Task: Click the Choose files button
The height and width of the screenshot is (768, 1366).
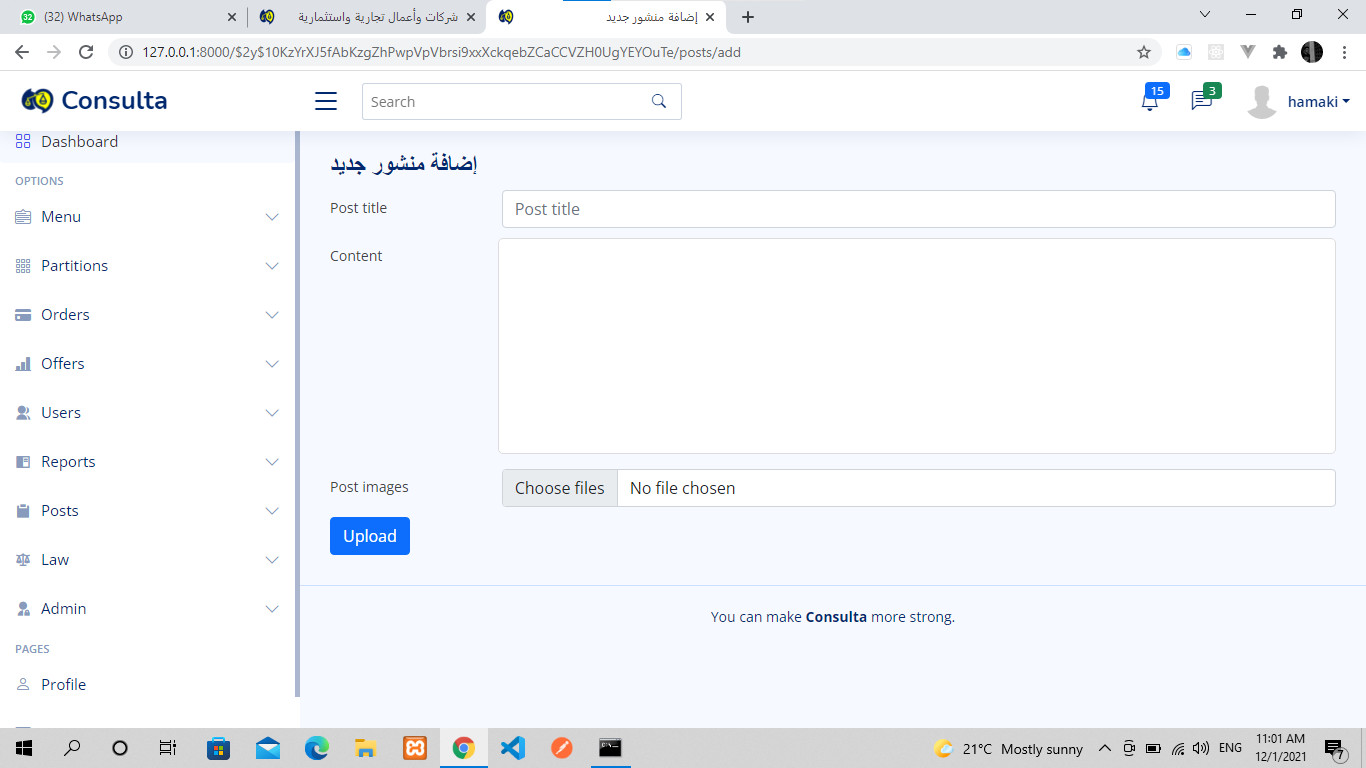Action: coord(560,488)
